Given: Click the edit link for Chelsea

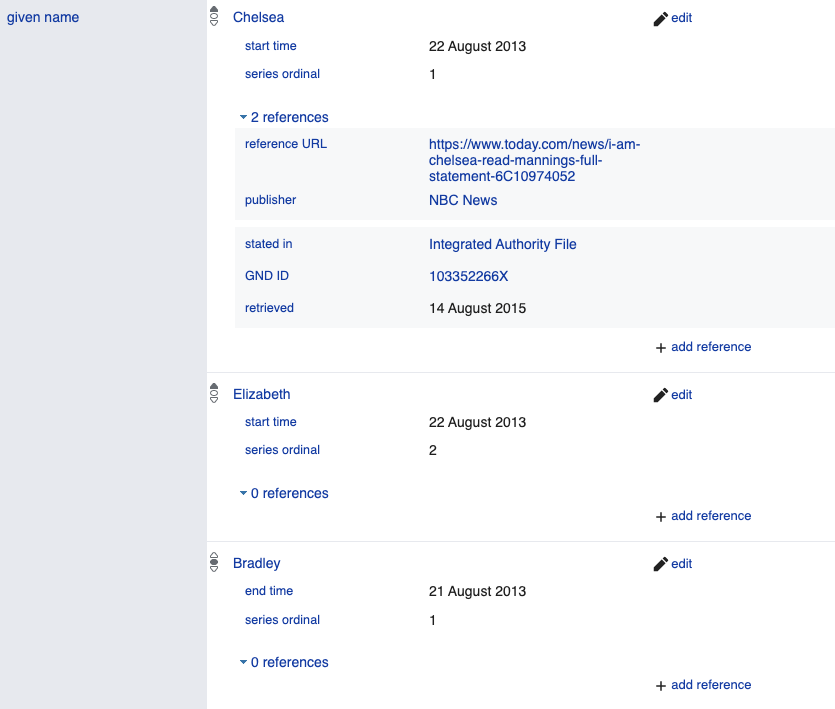Looking at the screenshot, I should pyautogui.click(x=681, y=18).
